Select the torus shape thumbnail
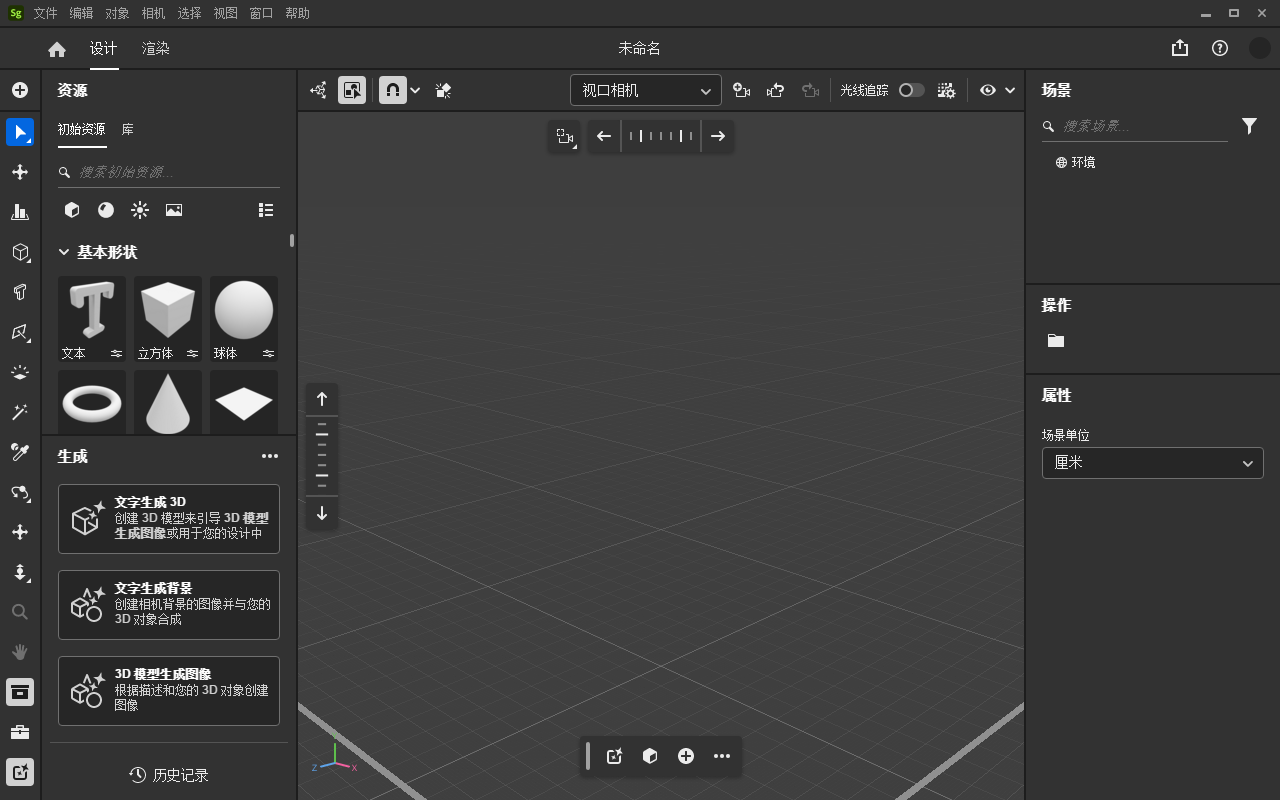 92,403
